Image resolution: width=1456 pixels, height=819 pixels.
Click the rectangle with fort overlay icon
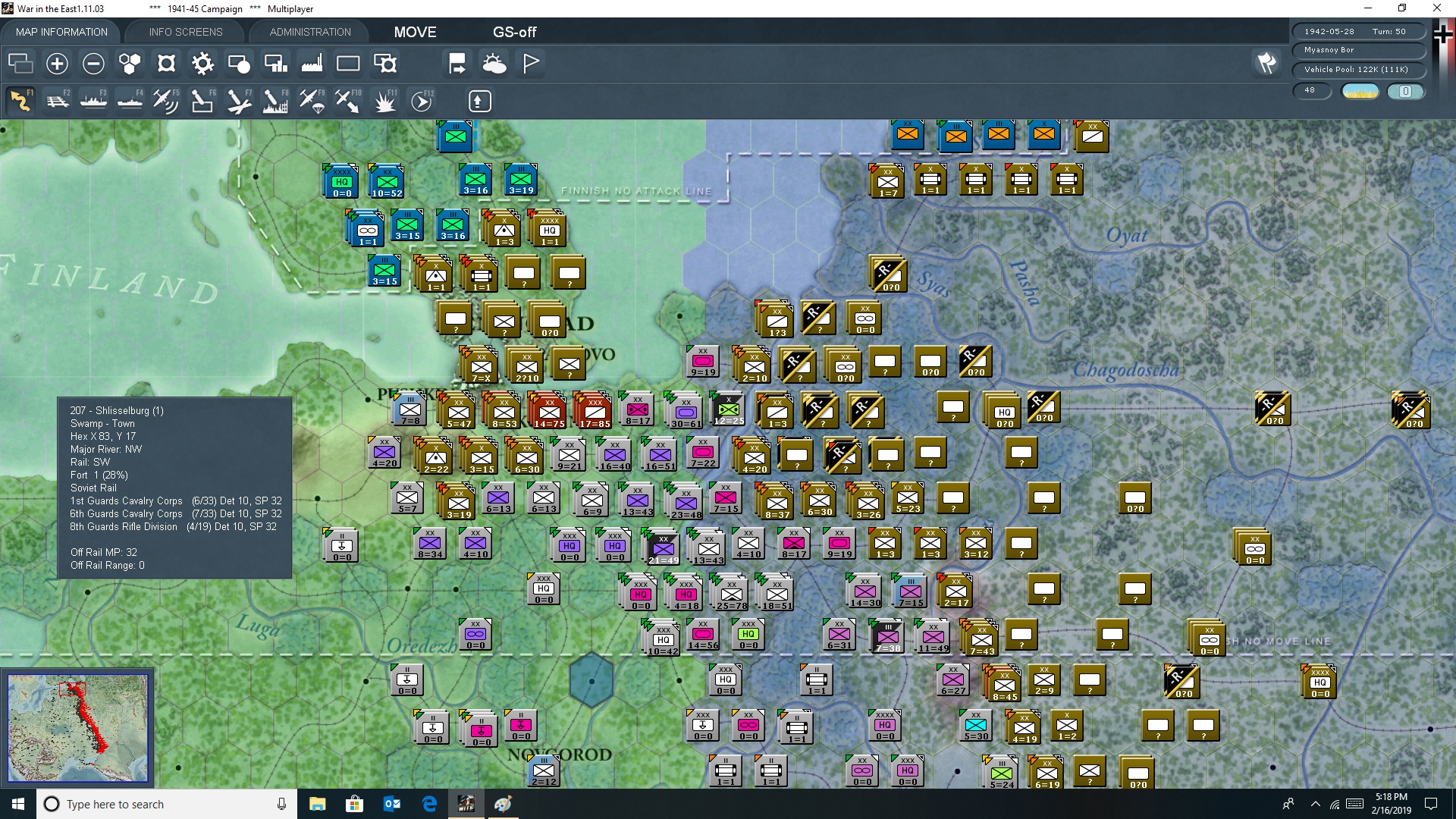pos(385,63)
